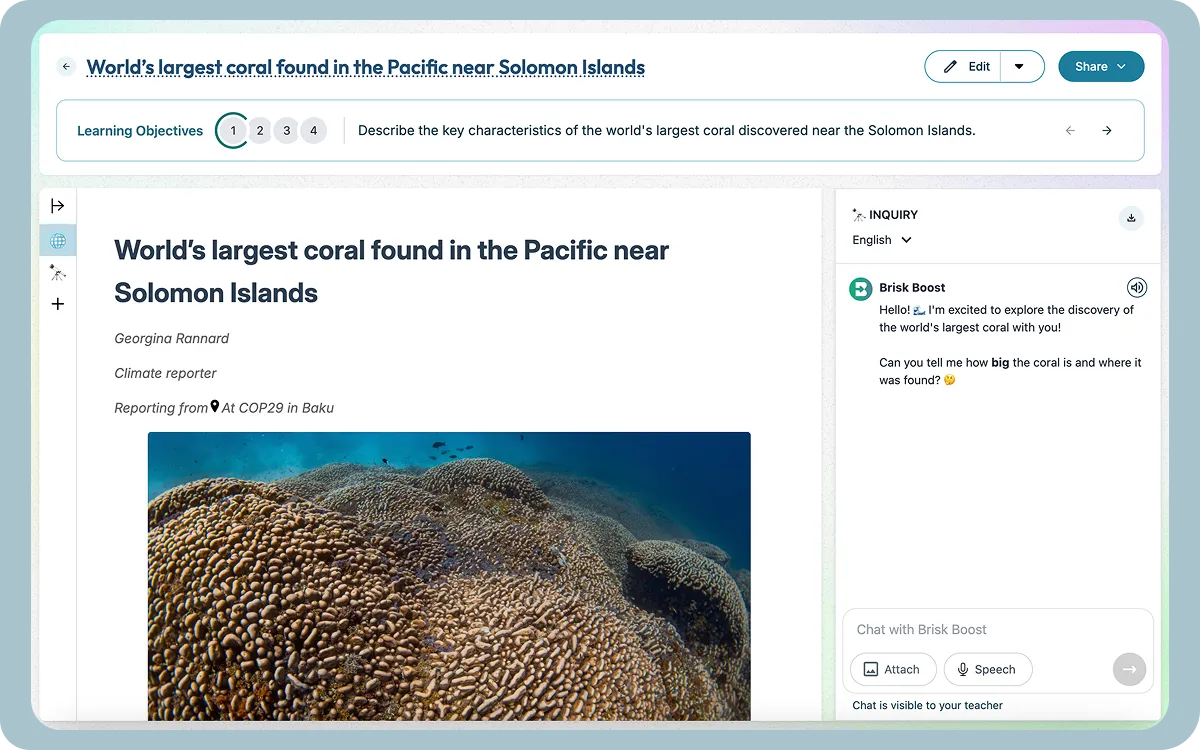Go to next learning objective arrow

click(1107, 130)
